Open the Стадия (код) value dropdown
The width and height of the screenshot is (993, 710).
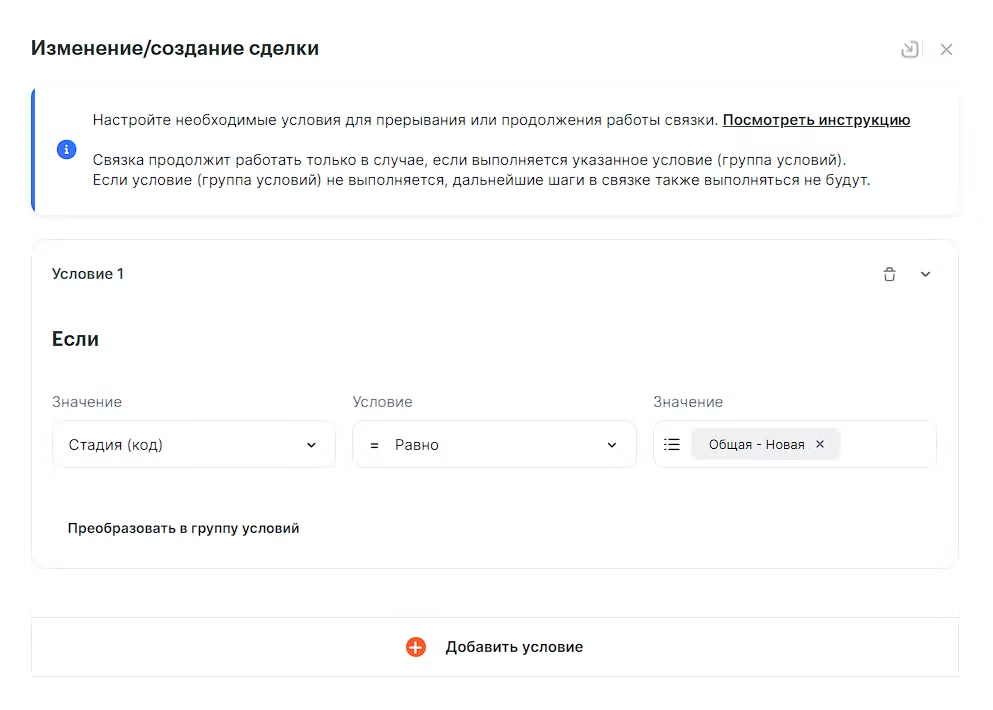pyautogui.click(x=193, y=445)
